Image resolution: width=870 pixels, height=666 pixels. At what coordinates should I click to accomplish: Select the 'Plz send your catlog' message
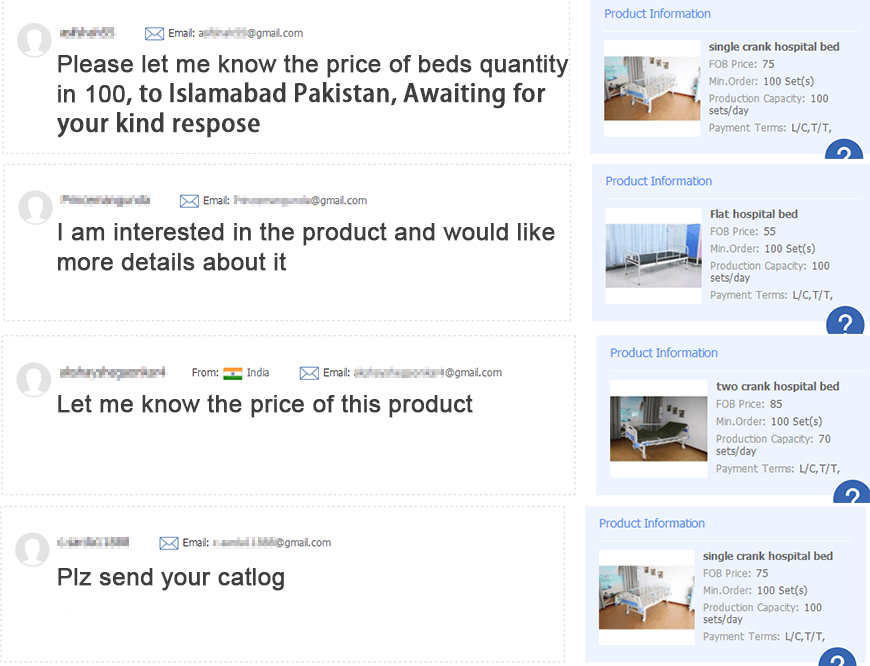[x=171, y=577]
